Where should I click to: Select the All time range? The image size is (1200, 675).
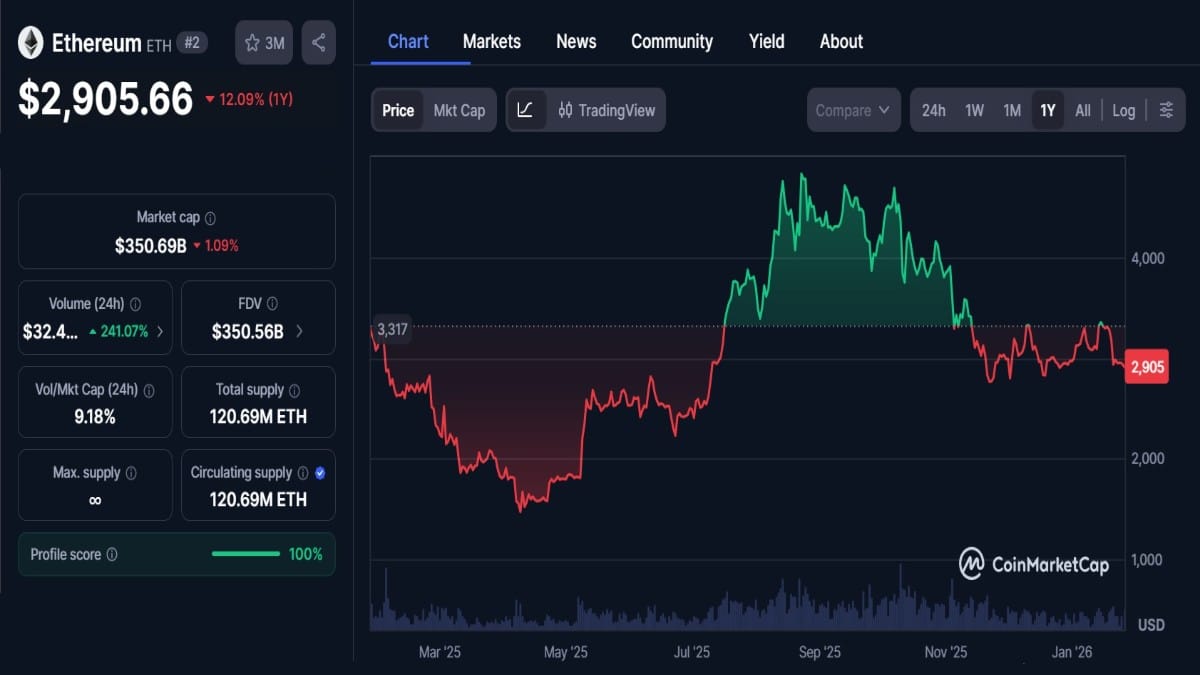(1083, 110)
